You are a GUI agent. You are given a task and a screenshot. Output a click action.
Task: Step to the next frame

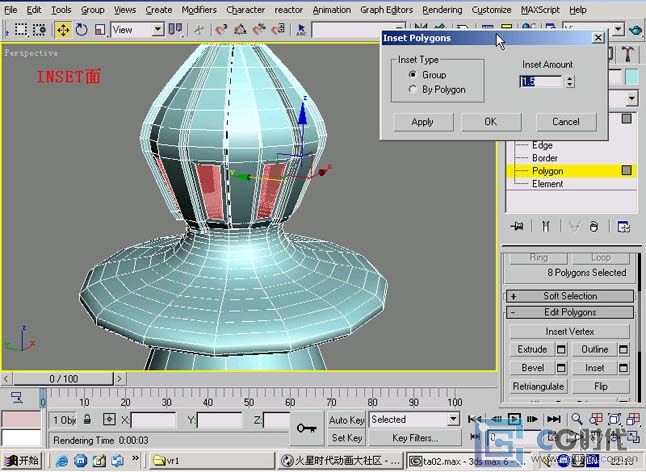pyautogui.click(x=532, y=419)
